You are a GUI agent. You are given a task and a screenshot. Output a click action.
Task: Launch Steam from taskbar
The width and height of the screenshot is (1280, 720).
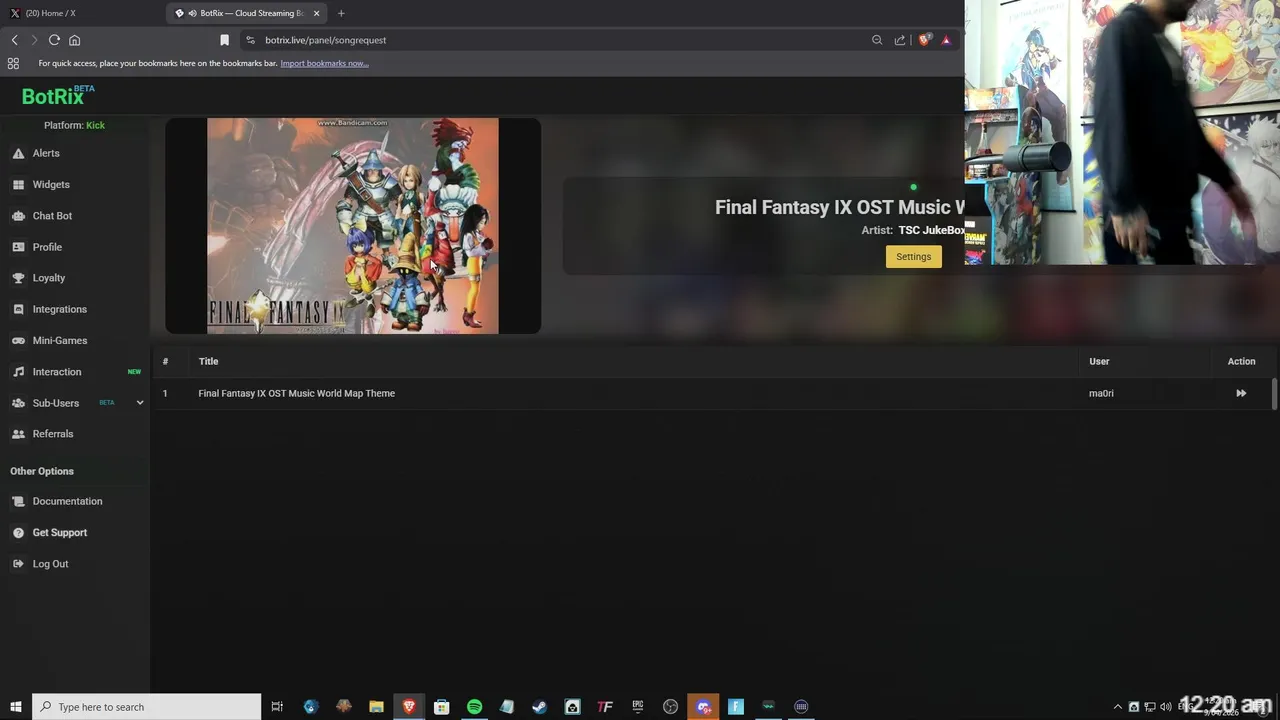[x=539, y=706]
